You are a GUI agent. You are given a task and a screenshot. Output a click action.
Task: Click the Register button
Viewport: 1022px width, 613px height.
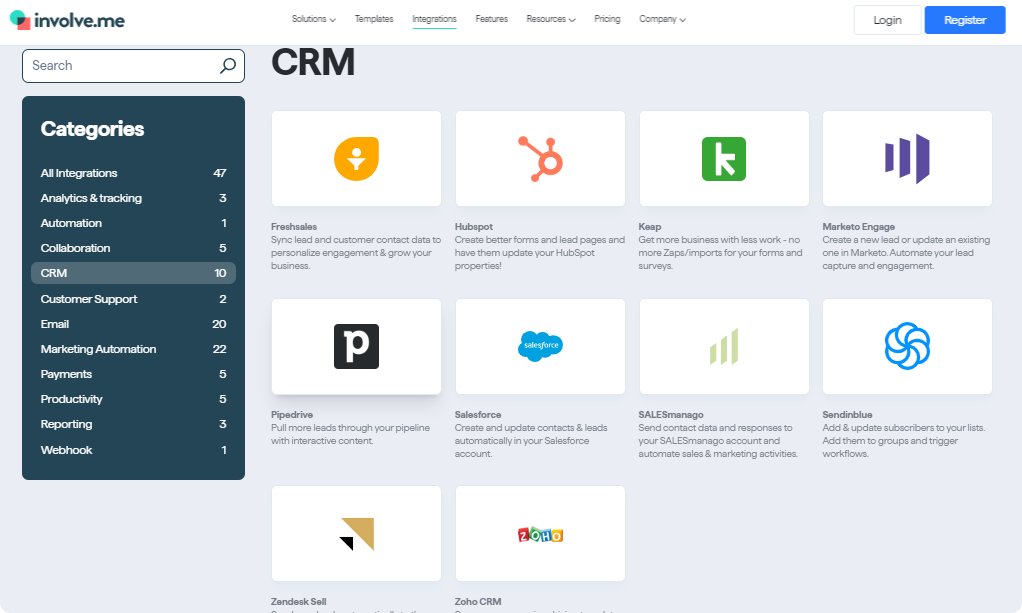(x=965, y=20)
